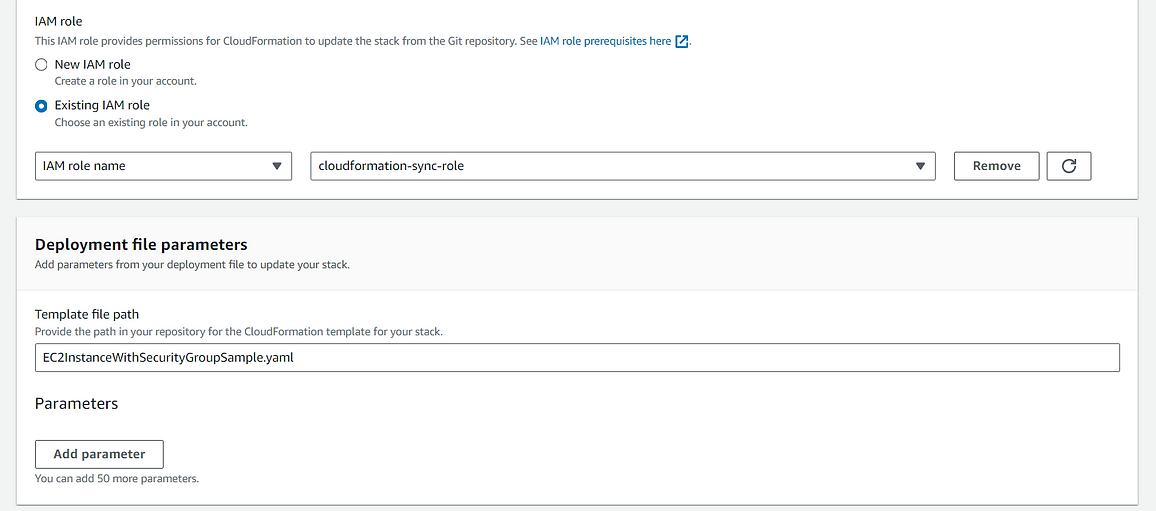Click the 'New IAM role' label text

click(92, 65)
